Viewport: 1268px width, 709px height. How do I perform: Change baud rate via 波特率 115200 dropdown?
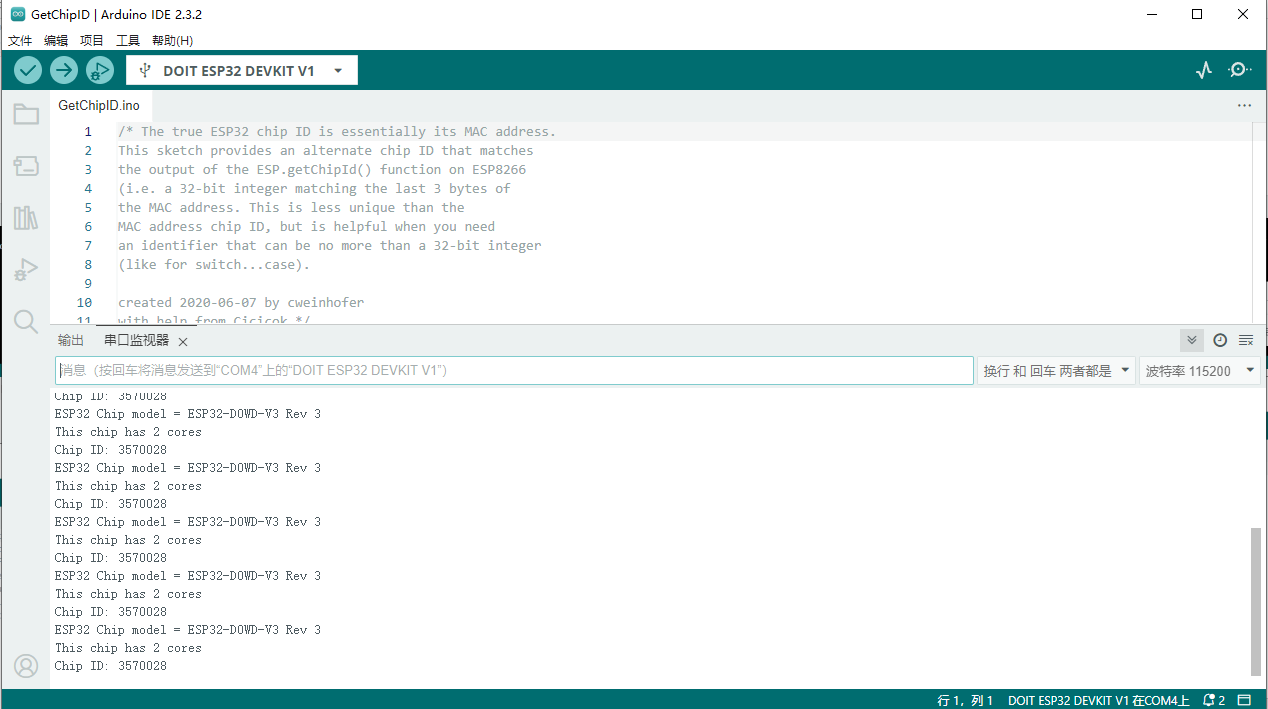pos(1199,370)
